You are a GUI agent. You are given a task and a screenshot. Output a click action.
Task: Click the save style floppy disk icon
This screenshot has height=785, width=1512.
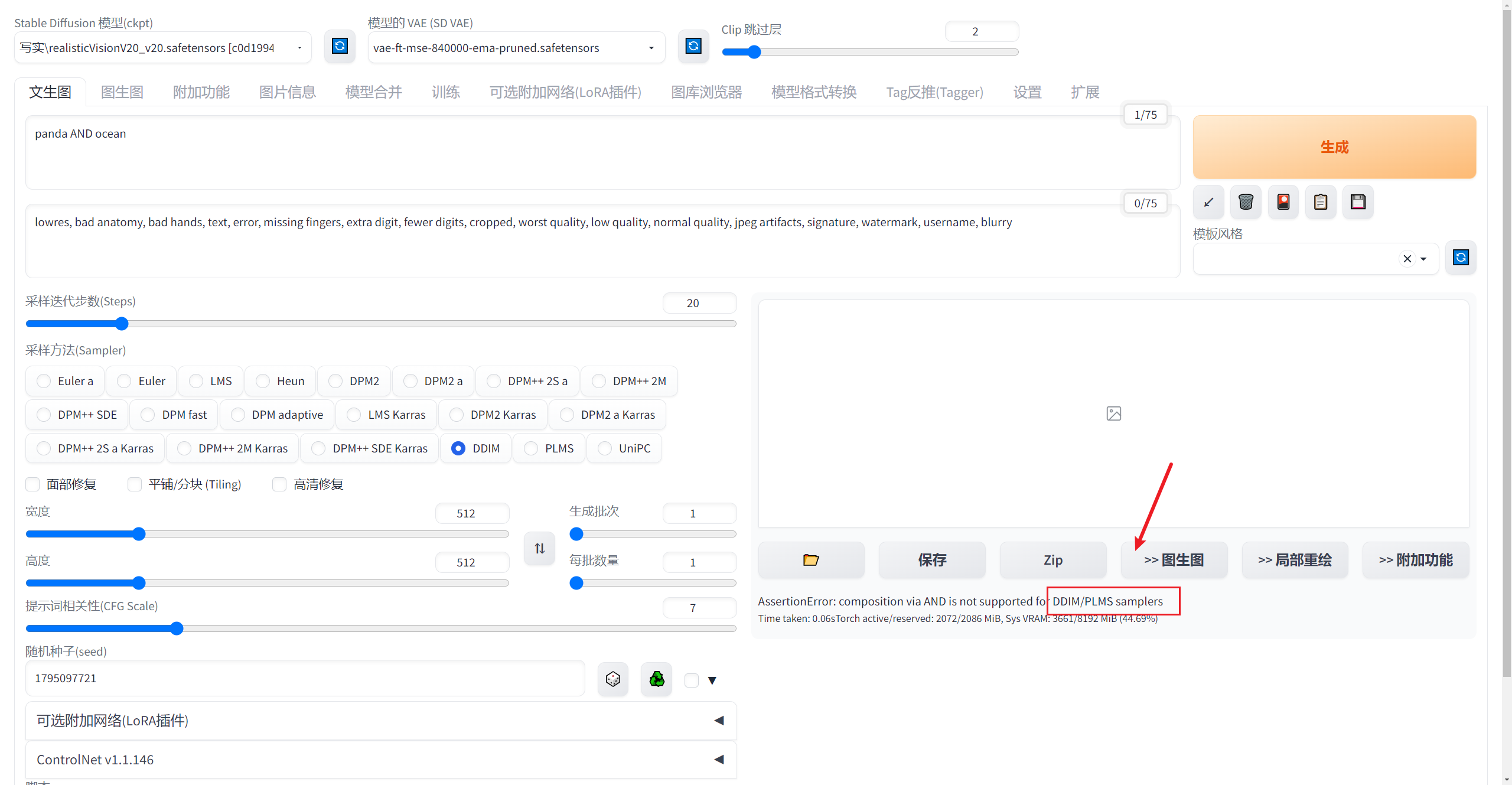1358,203
